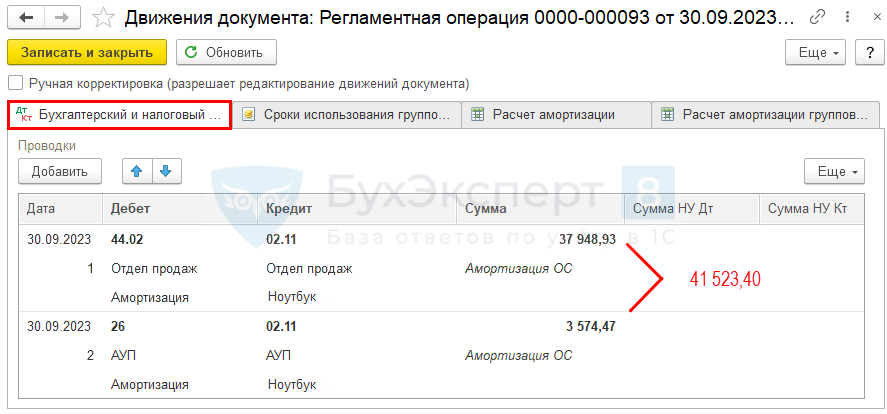Click Отдел продаж under Дебет

[154, 269]
